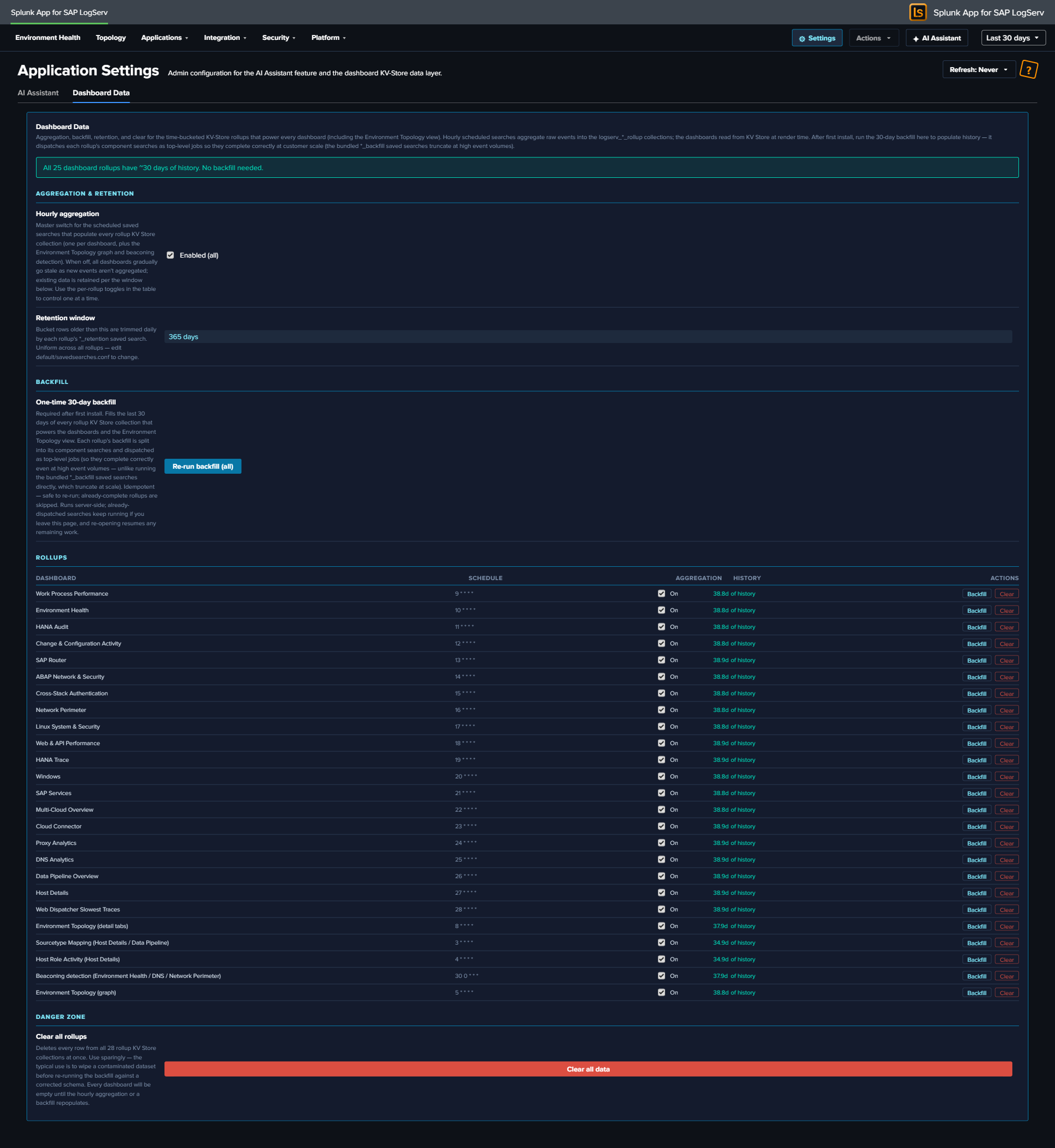This screenshot has width=1055, height=1148.
Task: Toggle aggregation checkbox for Network Perimeter
Action: [661, 710]
